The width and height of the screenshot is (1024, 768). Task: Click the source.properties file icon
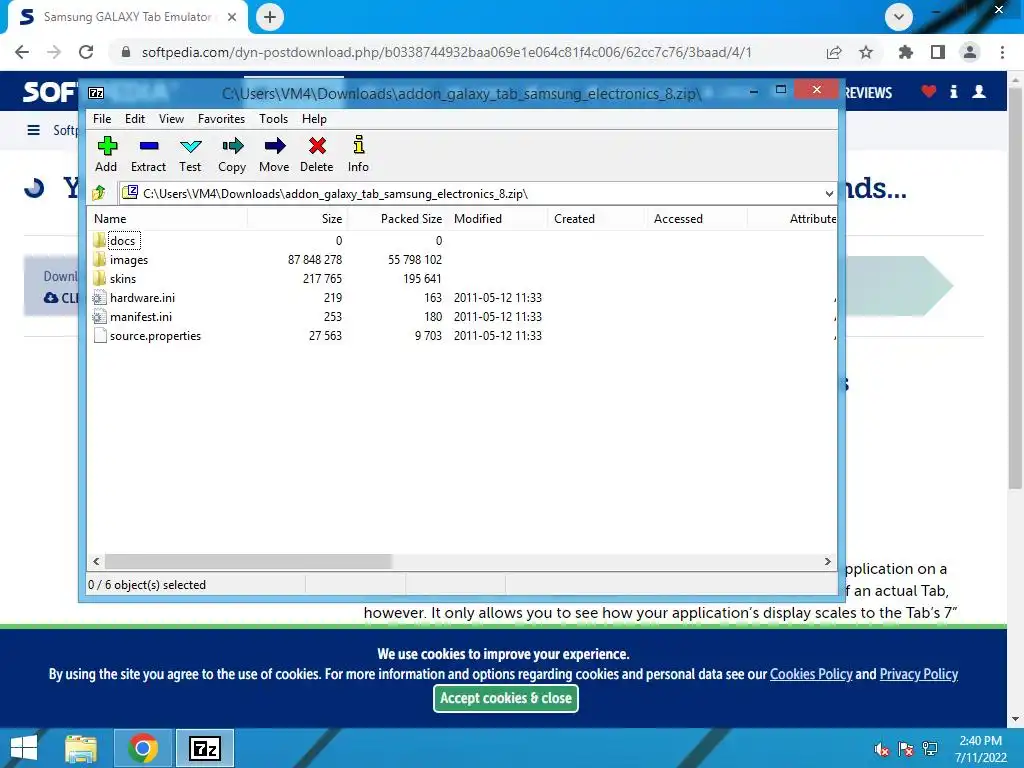(99, 336)
